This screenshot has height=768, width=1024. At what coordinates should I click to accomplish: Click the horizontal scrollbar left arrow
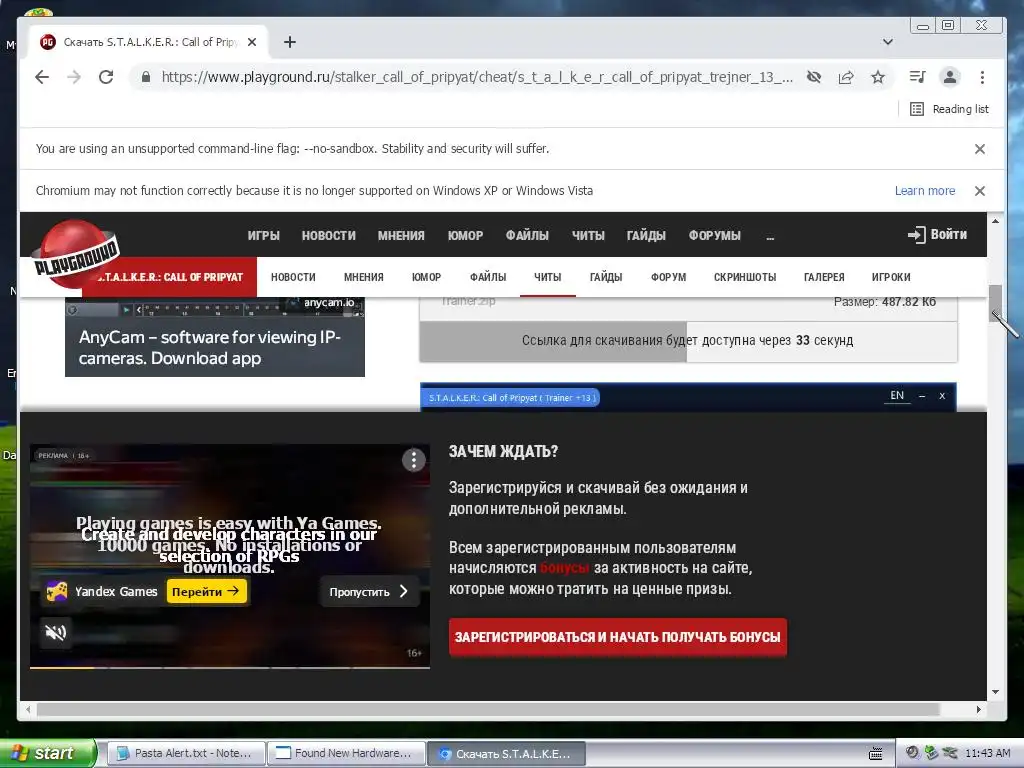coord(27,709)
